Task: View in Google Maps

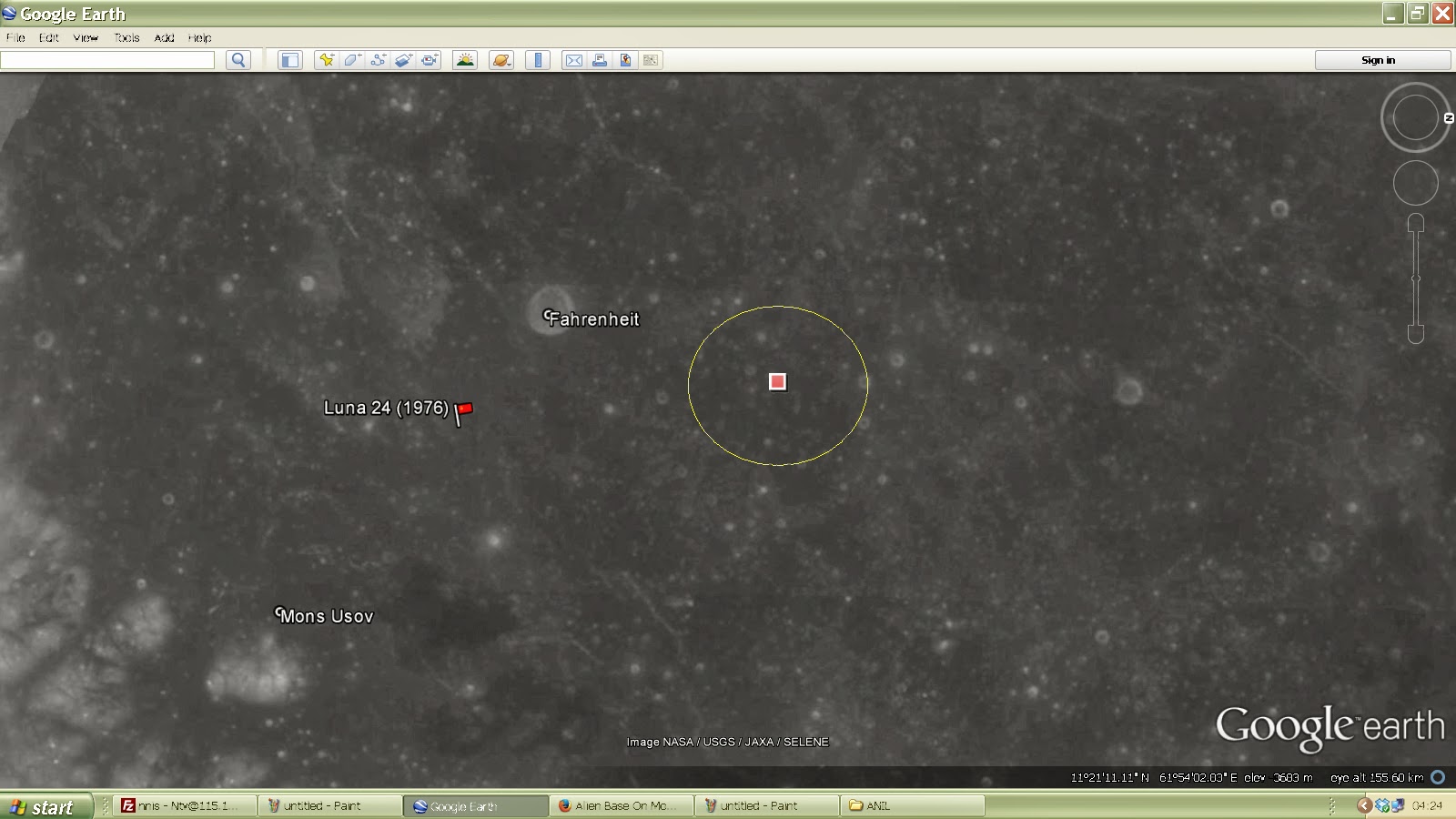Action: [625, 60]
